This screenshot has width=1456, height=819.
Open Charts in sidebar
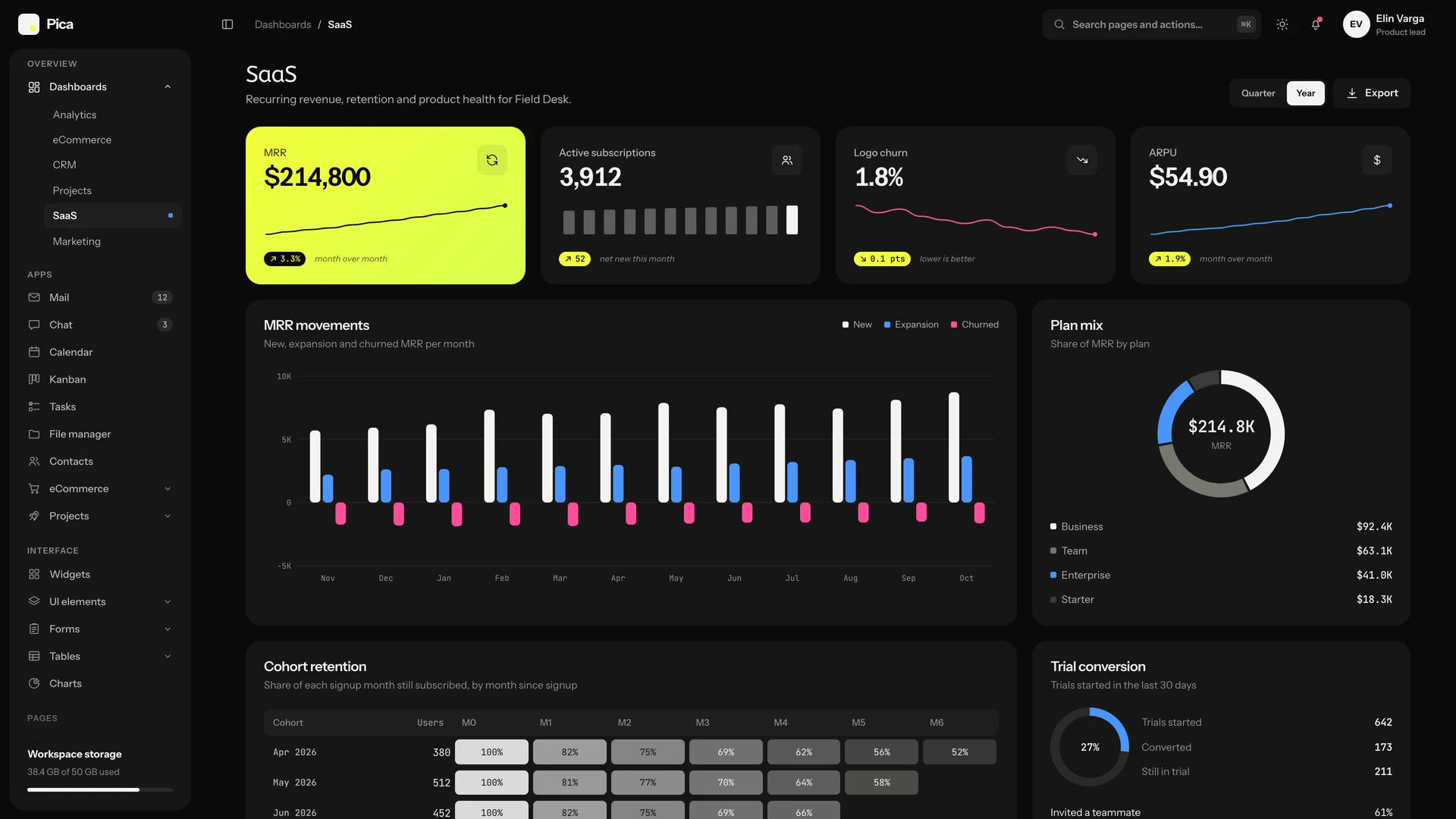[100, 683]
